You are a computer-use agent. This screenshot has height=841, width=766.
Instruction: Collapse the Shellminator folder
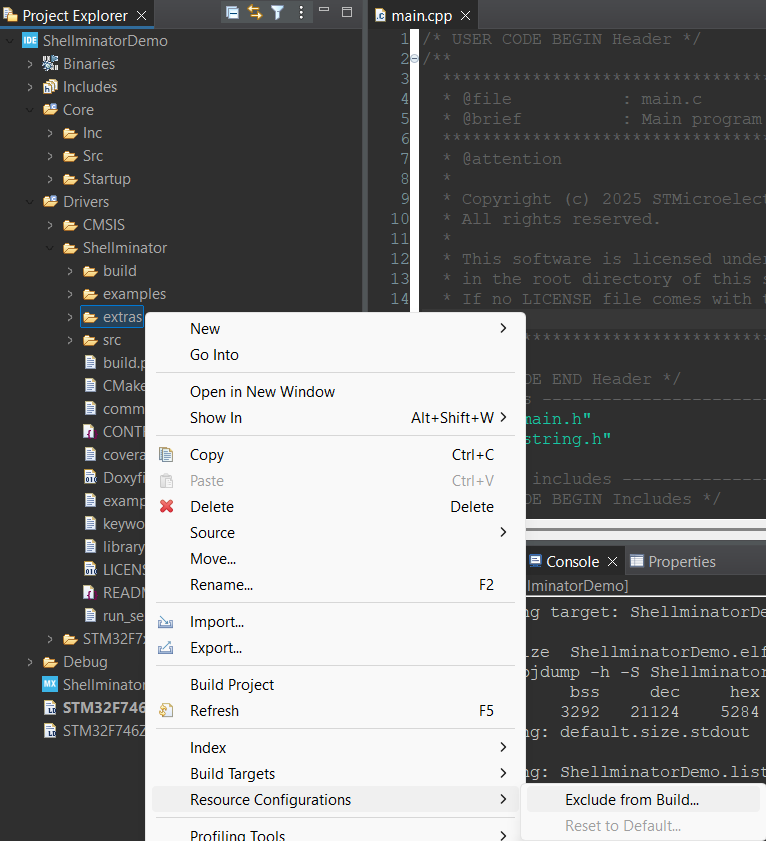click(50, 248)
